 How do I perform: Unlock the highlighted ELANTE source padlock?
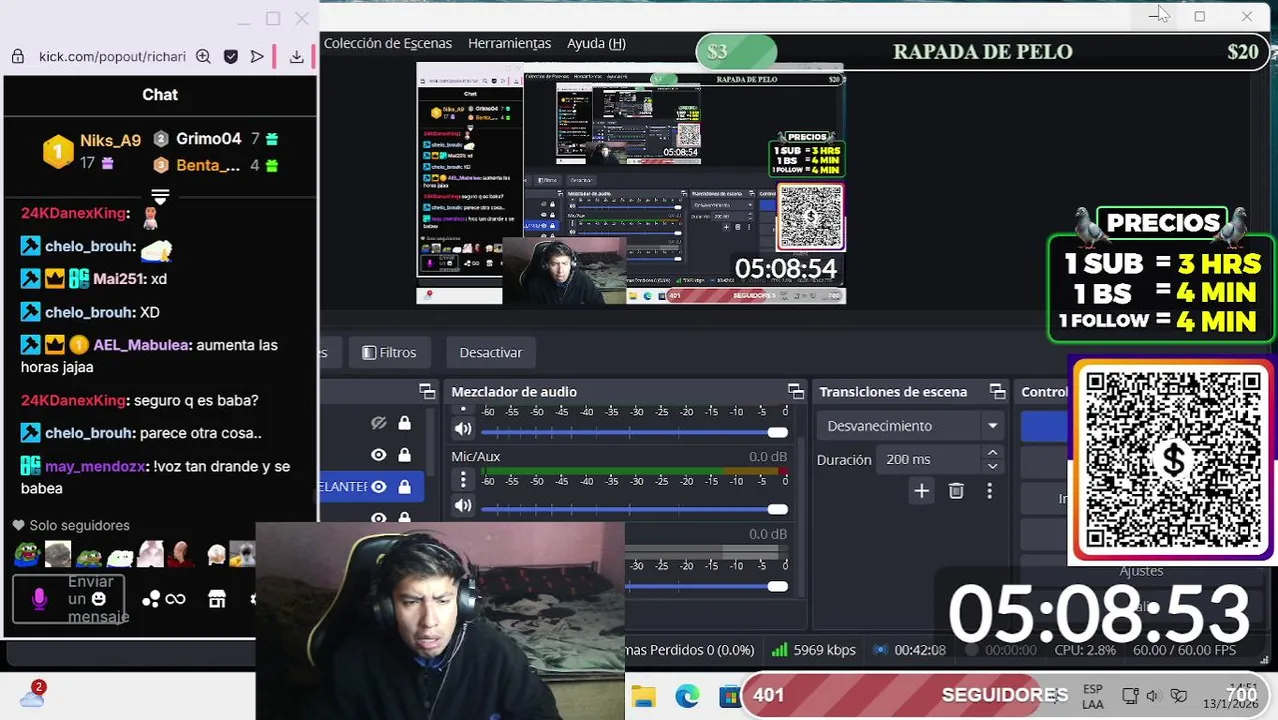click(x=404, y=487)
